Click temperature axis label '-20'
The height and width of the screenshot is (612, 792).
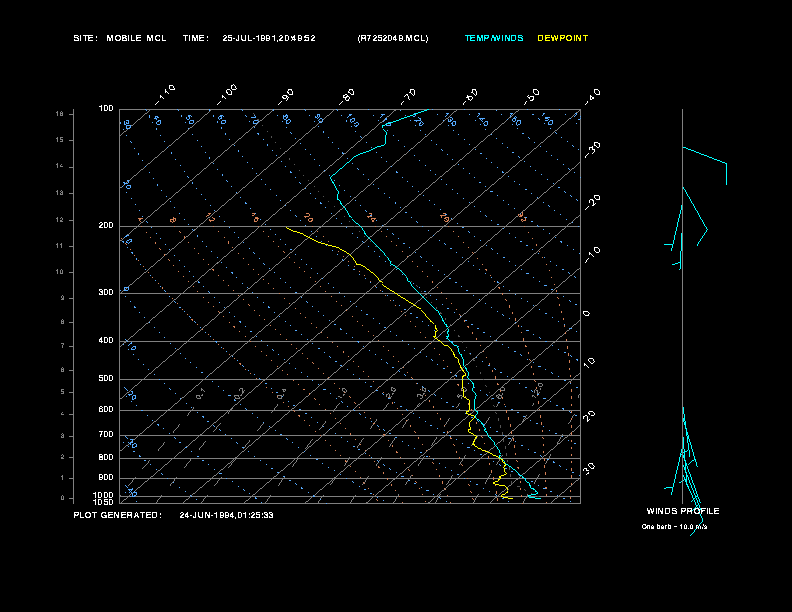click(593, 202)
